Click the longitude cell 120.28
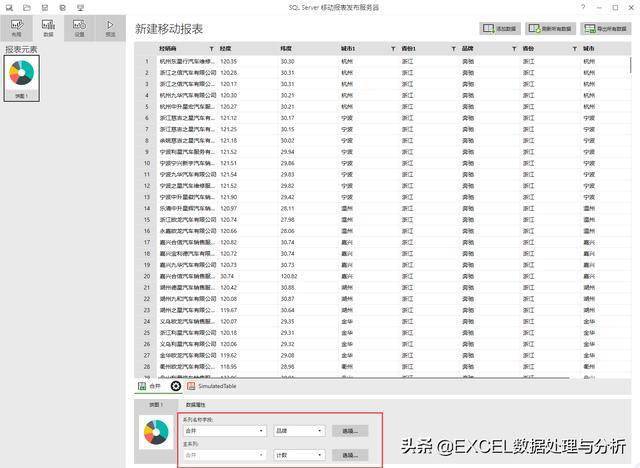 228,73
